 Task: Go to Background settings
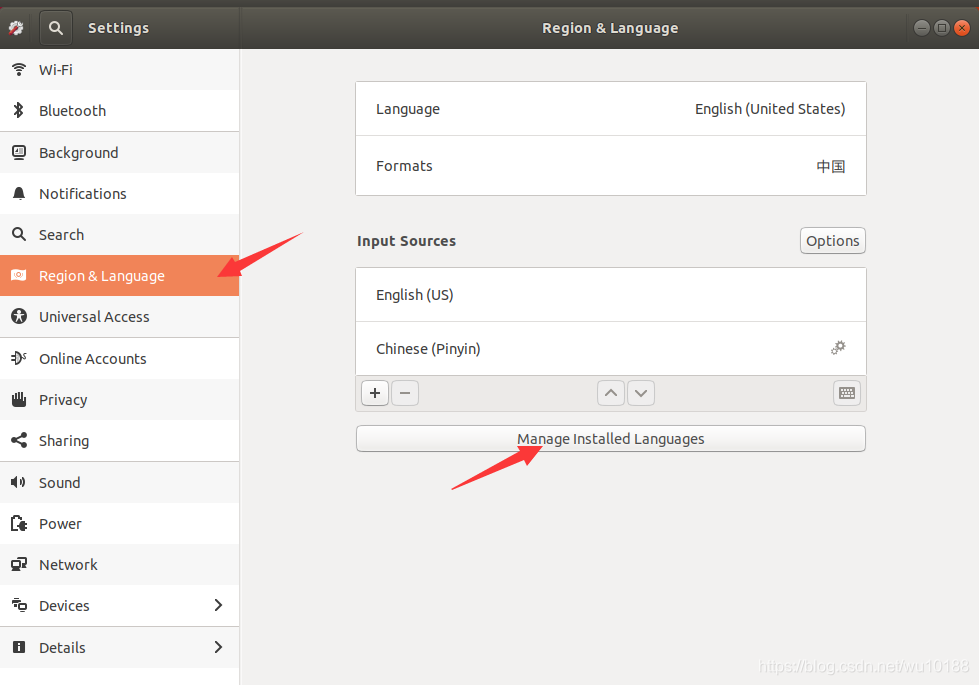pos(119,152)
